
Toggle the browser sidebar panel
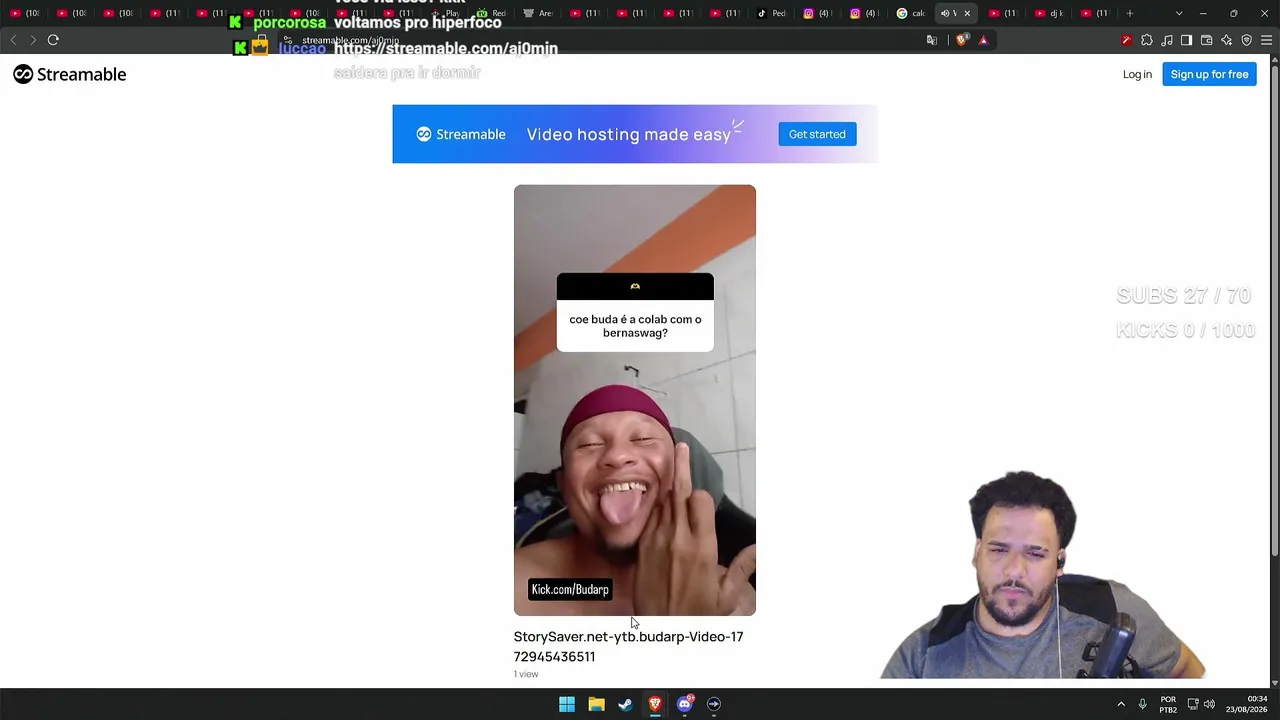[x=1187, y=40]
